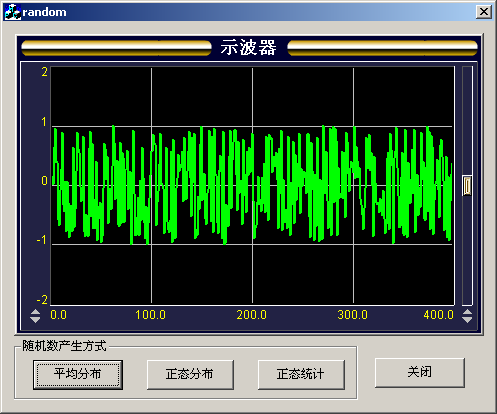This screenshot has width=497, height=414.
Task: Click the 示波器 title label
Action: [x=249, y=47]
